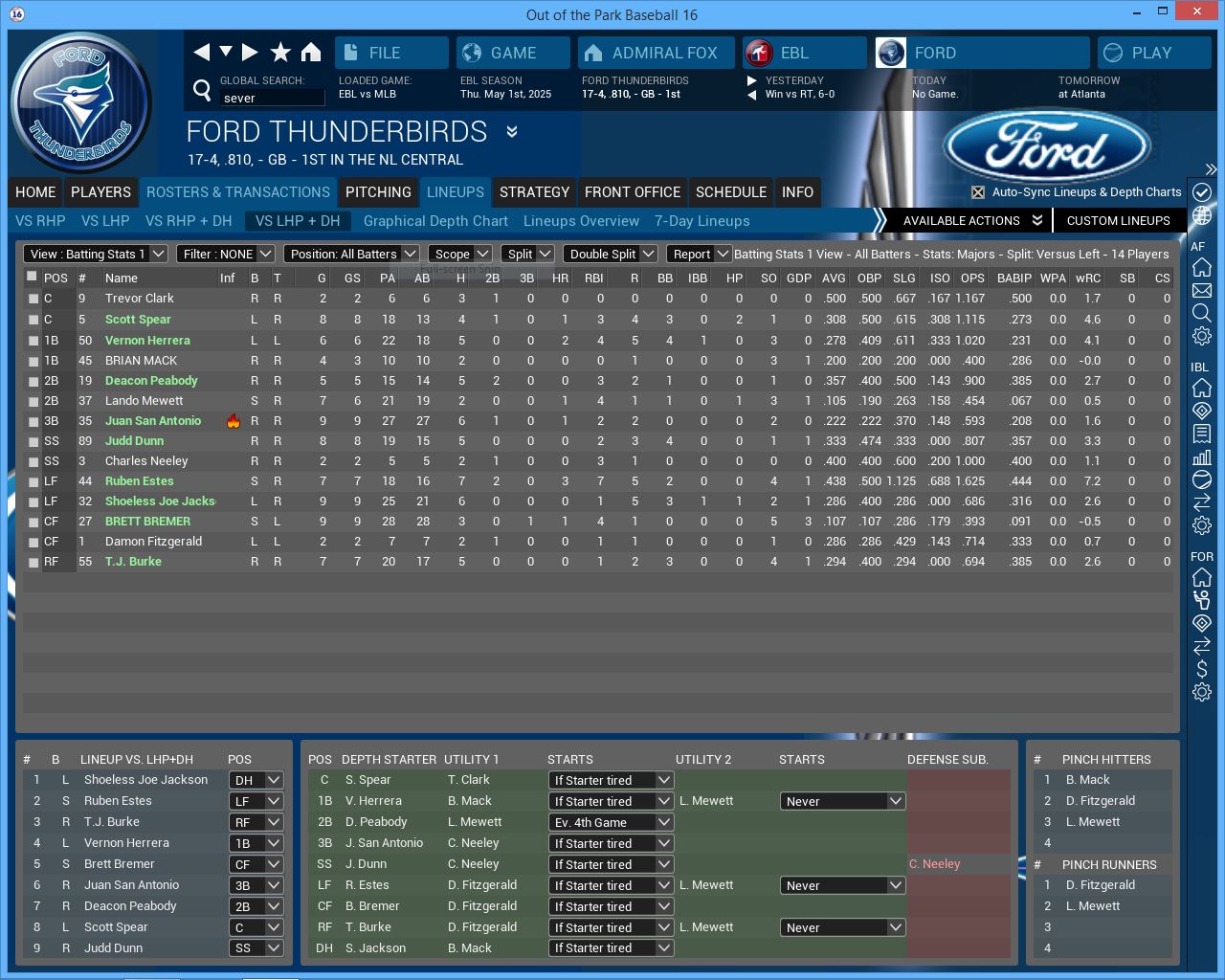Open the bar chart statistics icon under IBL
The width and height of the screenshot is (1225, 980).
pos(1202,457)
